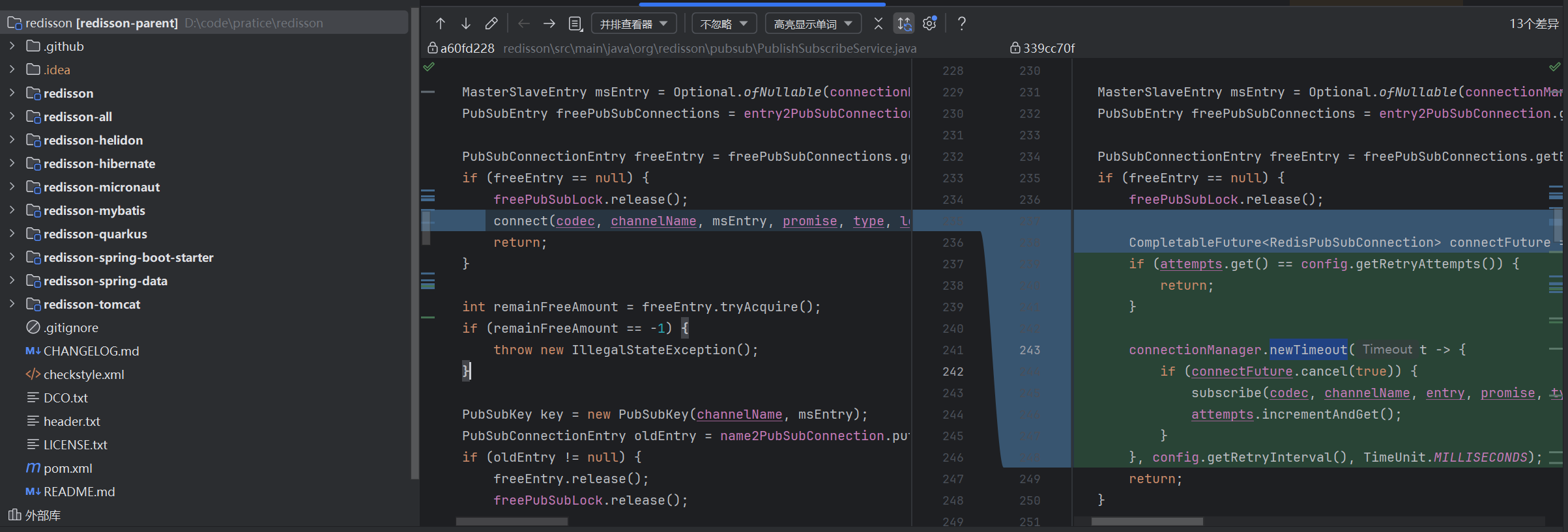Viewport: 1568px width, 532px height.
Task: Open diff viewer settings gear
Action: tap(930, 23)
